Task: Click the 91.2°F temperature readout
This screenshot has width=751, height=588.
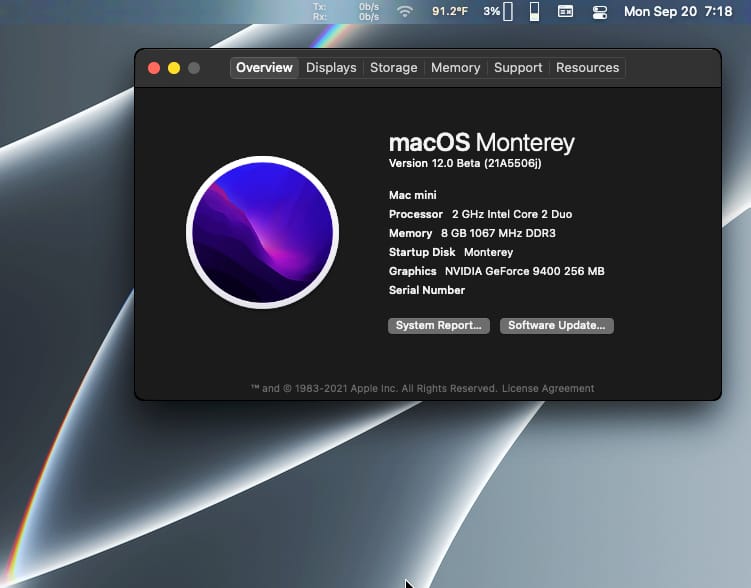Action: (450, 11)
